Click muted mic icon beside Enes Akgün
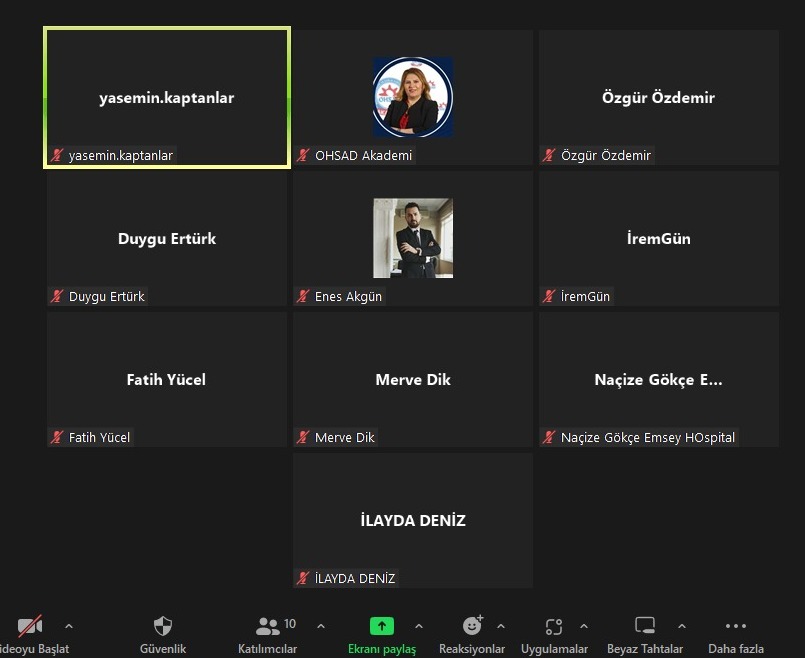 pyautogui.click(x=303, y=296)
